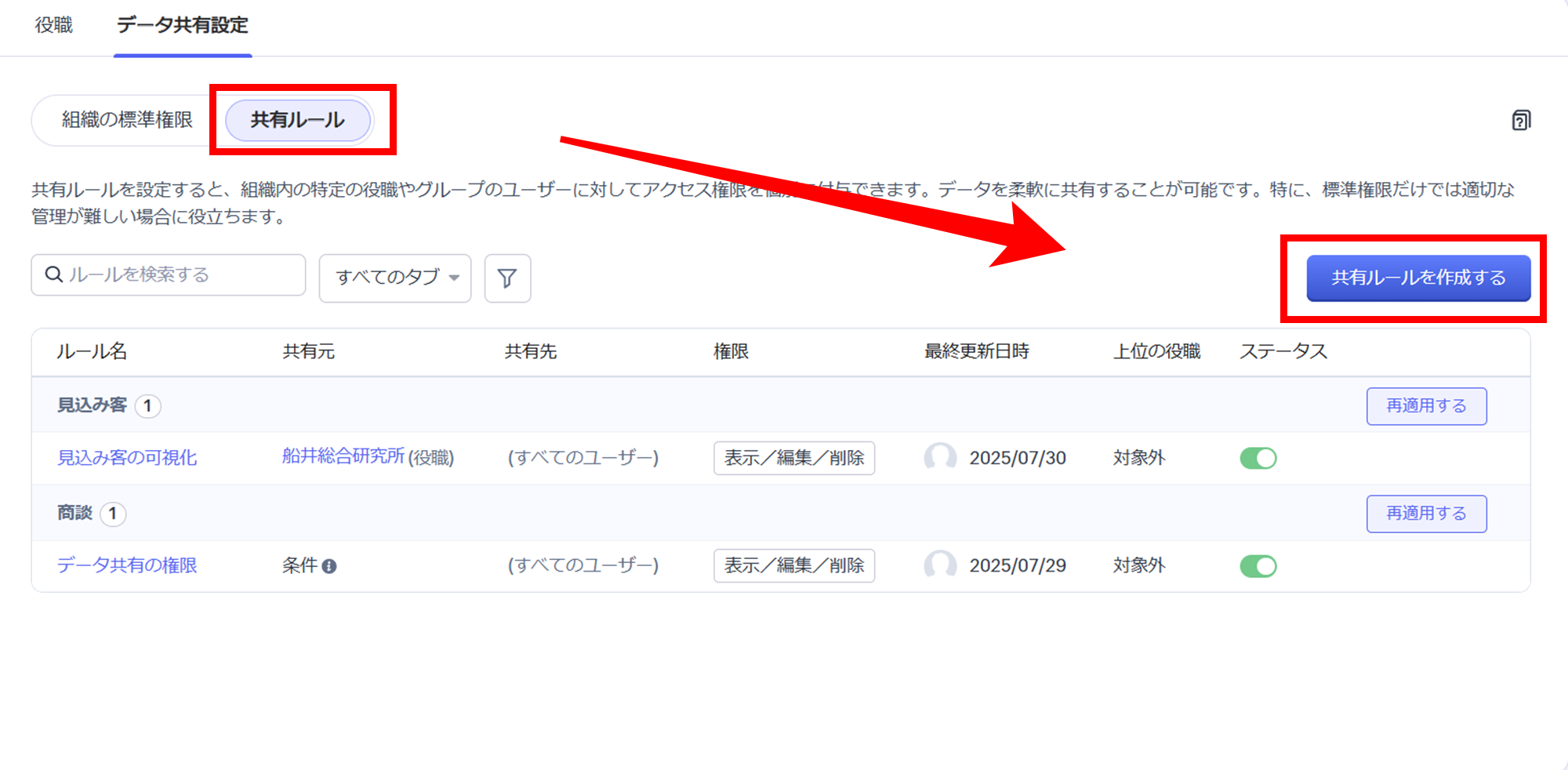The image size is (1568, 770).
Task: Switch to 組織の標準権限 view
Action: tap(127, 120)
